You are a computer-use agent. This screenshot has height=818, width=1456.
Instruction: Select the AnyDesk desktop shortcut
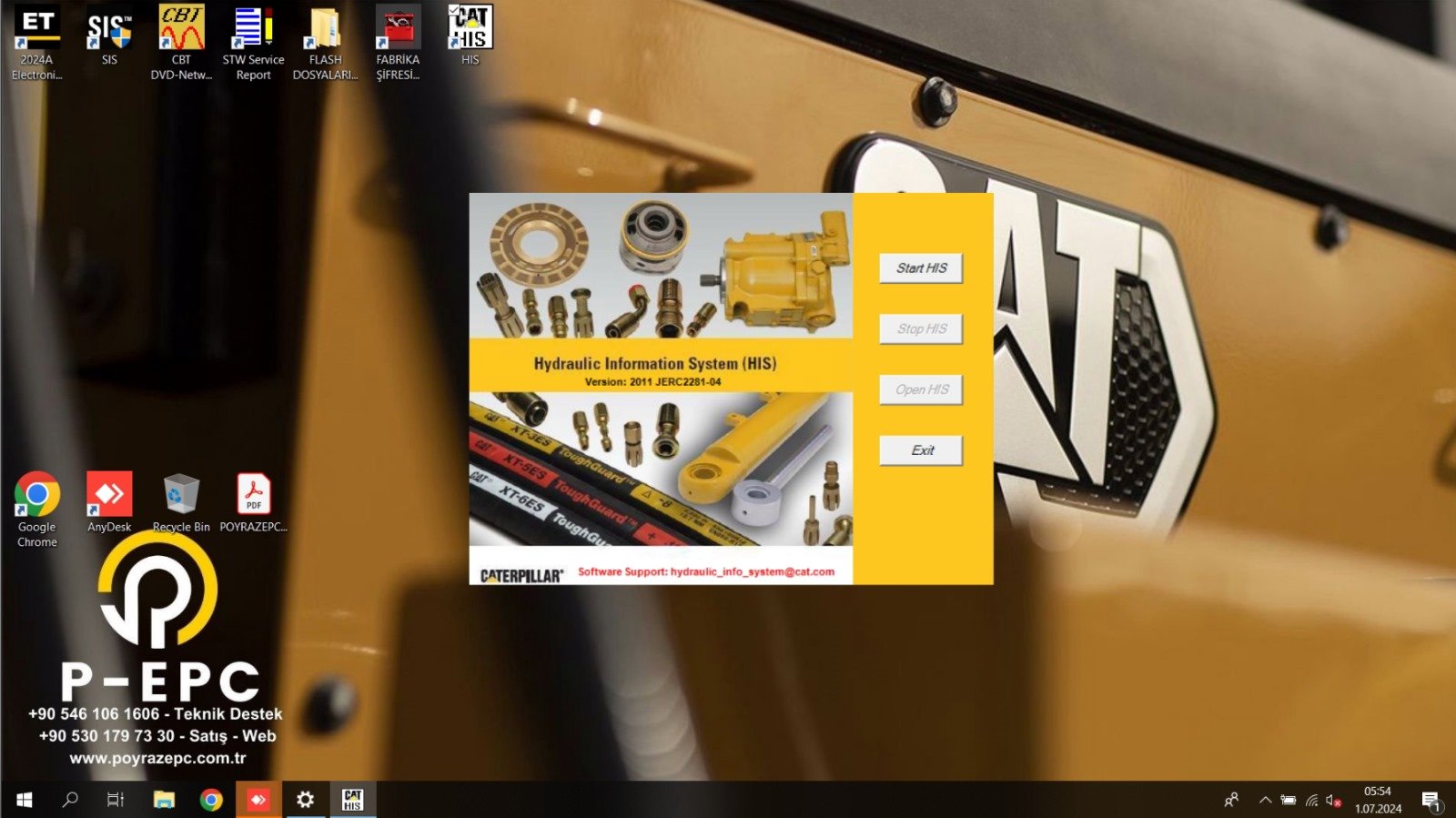point(109,502)
